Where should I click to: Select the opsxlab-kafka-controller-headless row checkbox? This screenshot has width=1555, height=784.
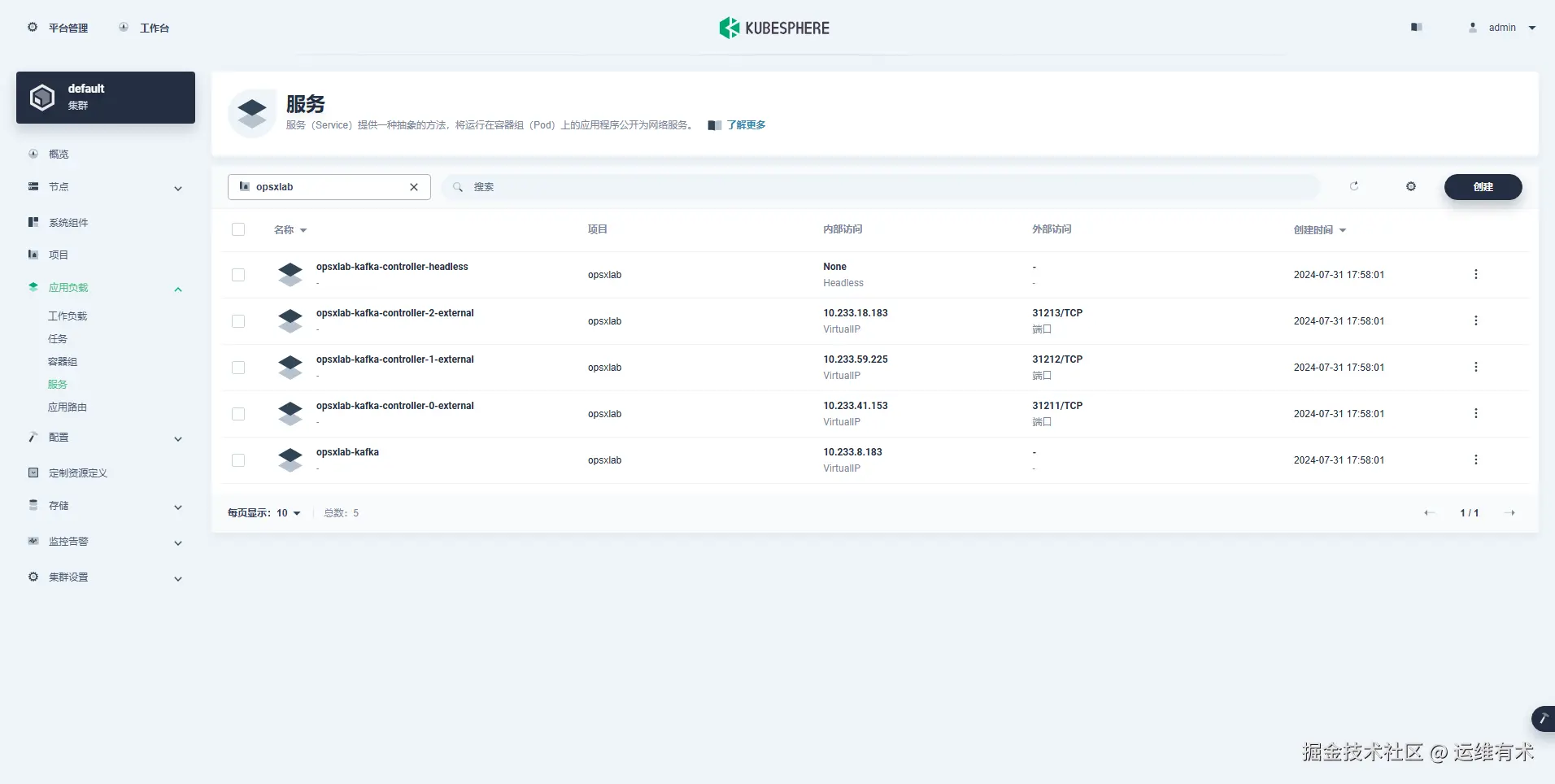pos(238,275)
